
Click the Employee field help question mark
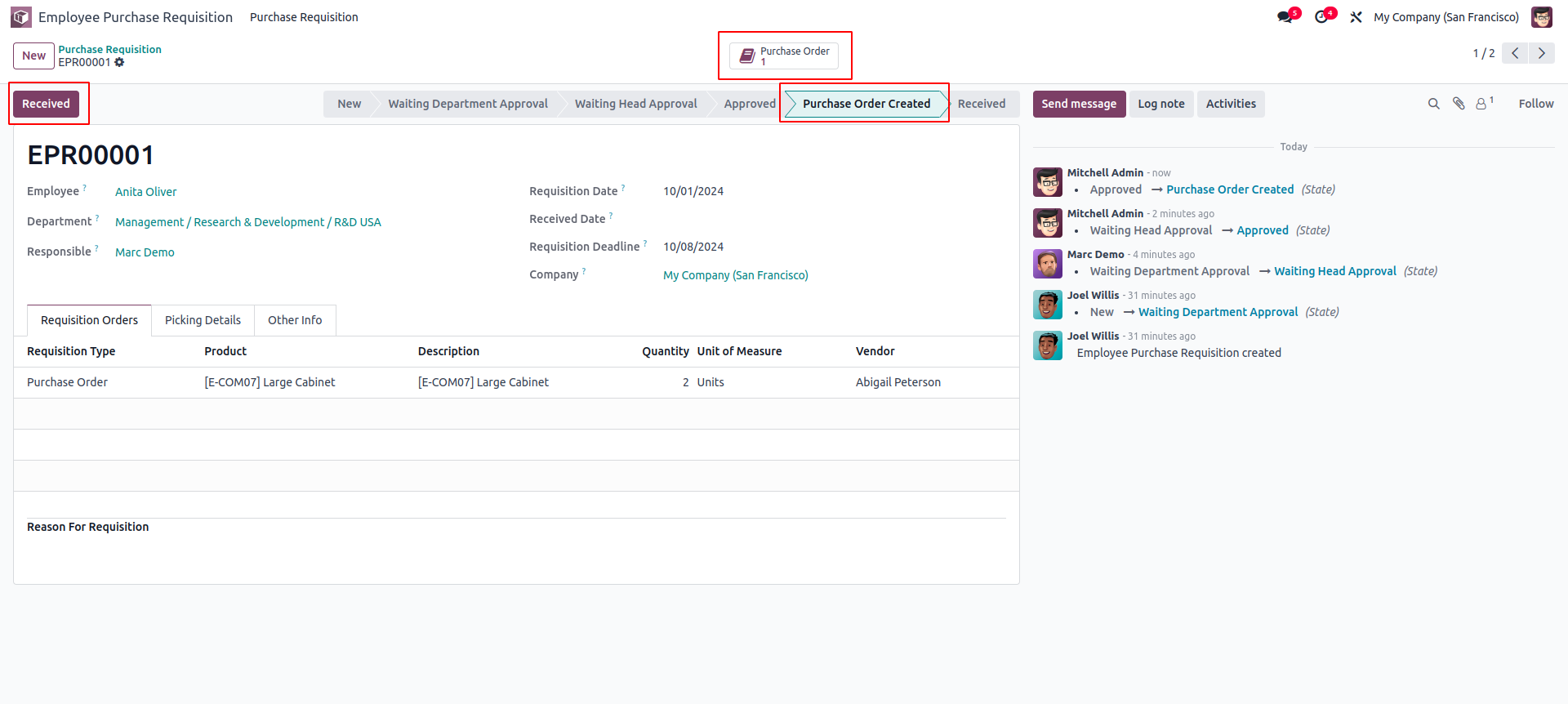pos(84,188)
